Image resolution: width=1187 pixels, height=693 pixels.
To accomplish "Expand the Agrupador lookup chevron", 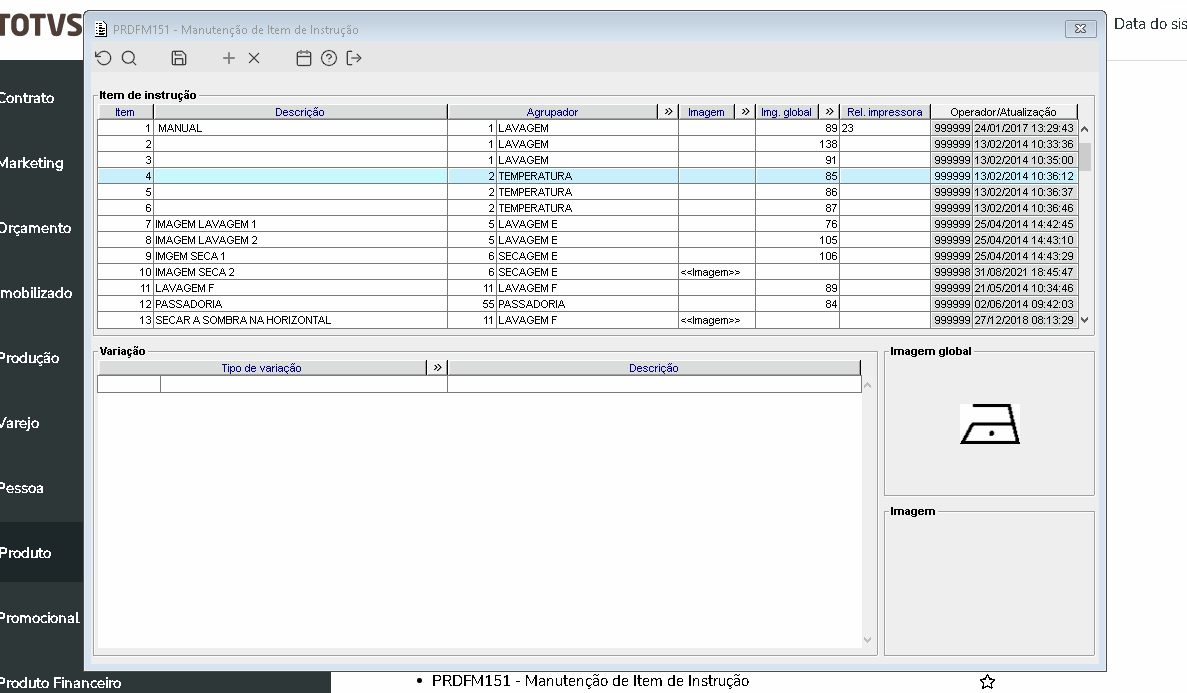I will 668,111.
